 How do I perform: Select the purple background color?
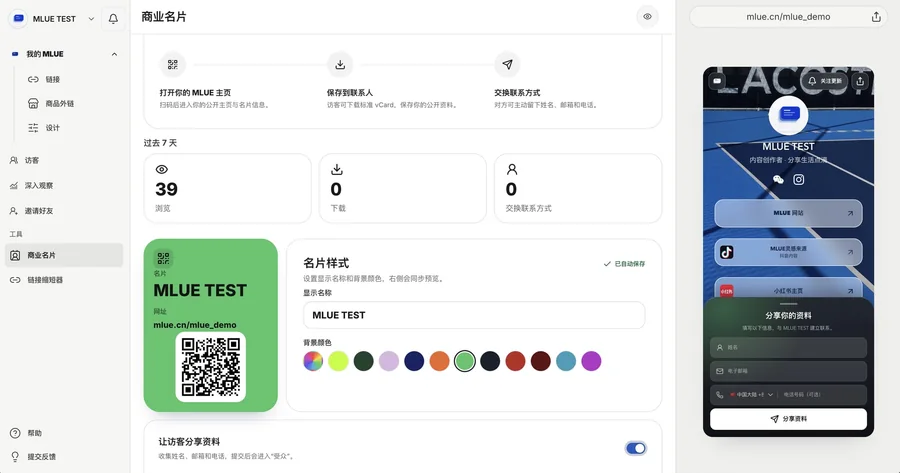[591, 361]
